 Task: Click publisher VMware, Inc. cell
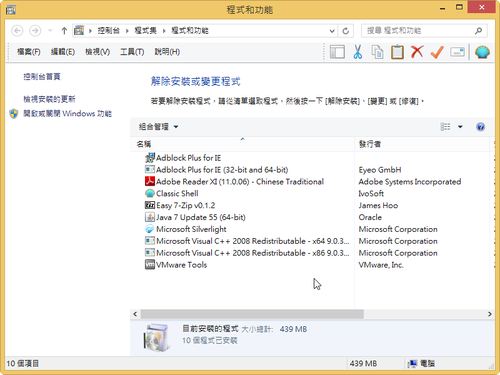click(381, 265)
